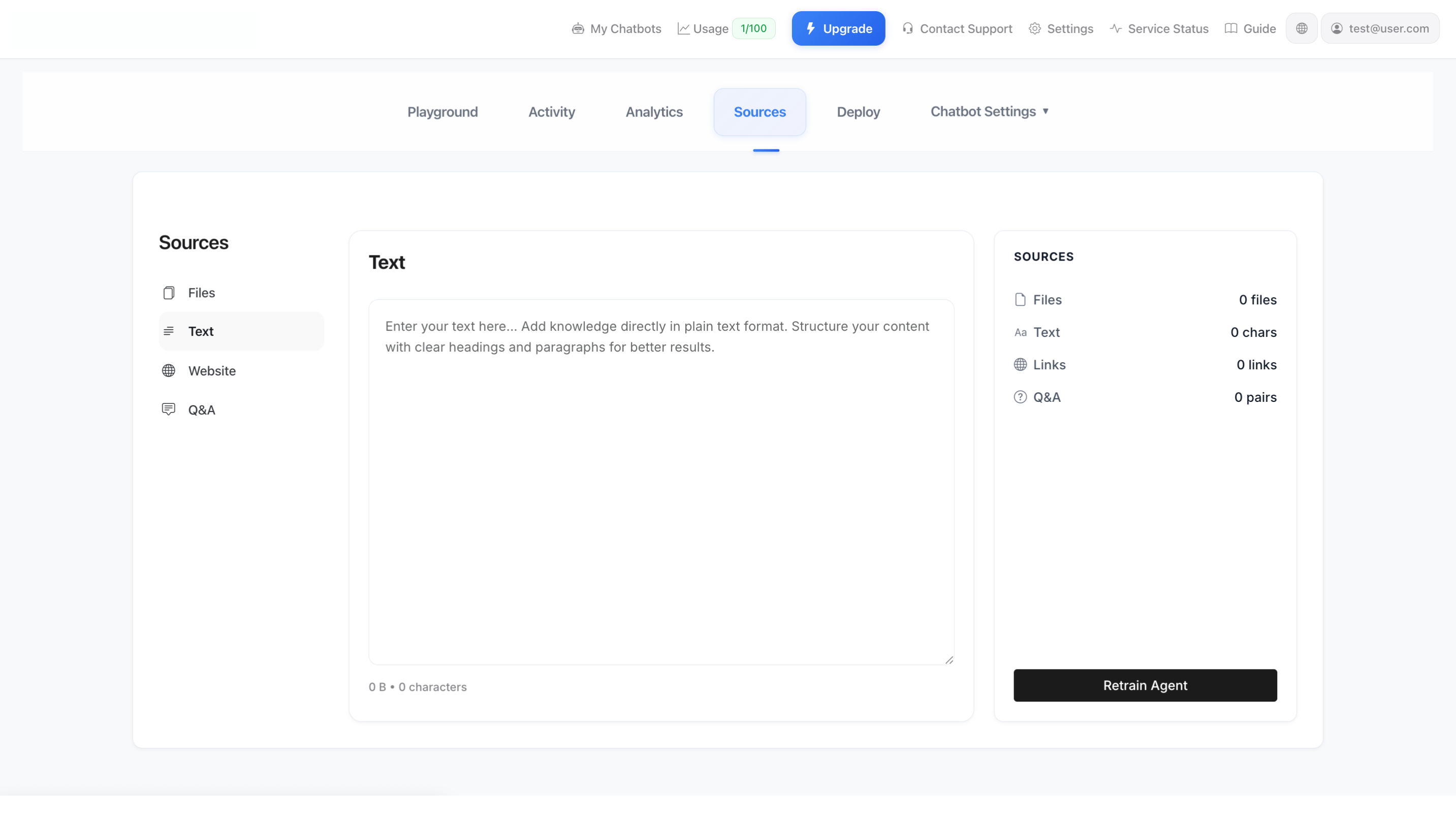Switch to the Playground tab
This screenshot has width=1456, height=824.
[x=442, y=111]
